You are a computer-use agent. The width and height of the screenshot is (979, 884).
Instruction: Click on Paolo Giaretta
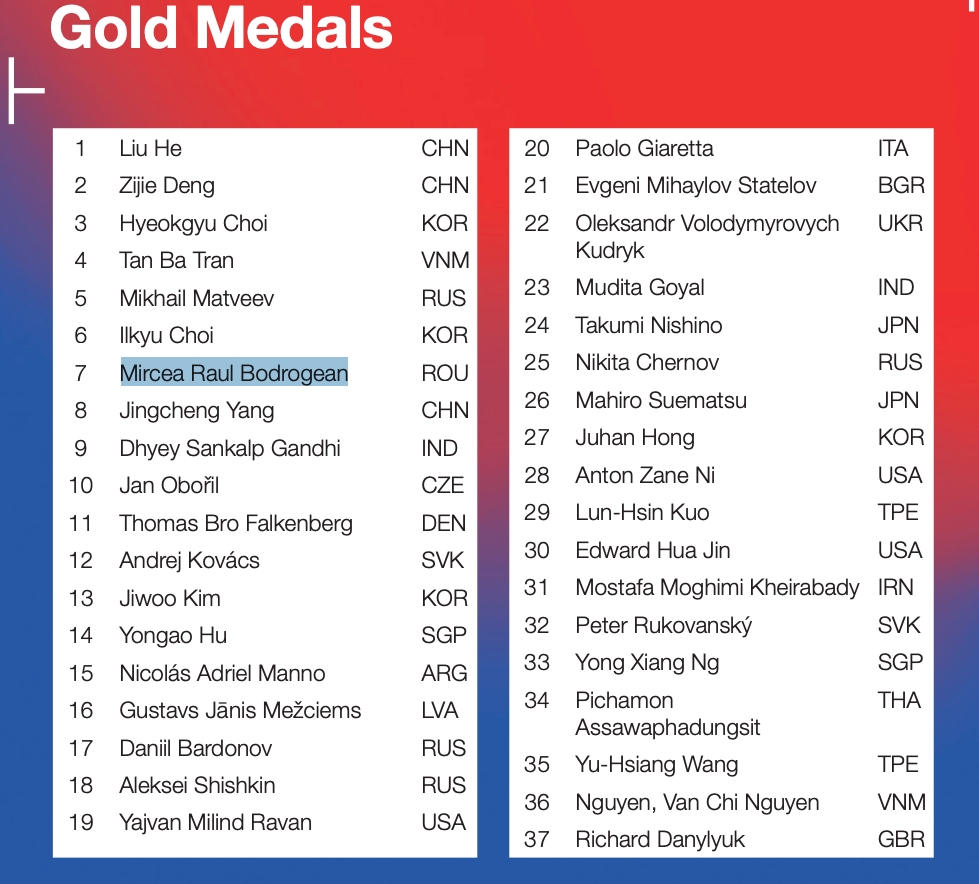click(644, 148)
